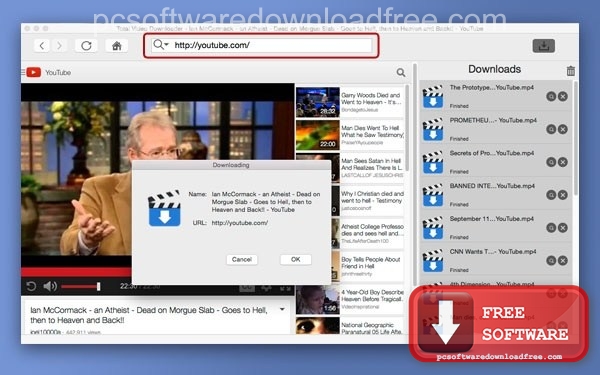This screenshot has height=375, width=600.
Task: Open Why I Christian died and went to hell link
Action: (x=372, y=197)
